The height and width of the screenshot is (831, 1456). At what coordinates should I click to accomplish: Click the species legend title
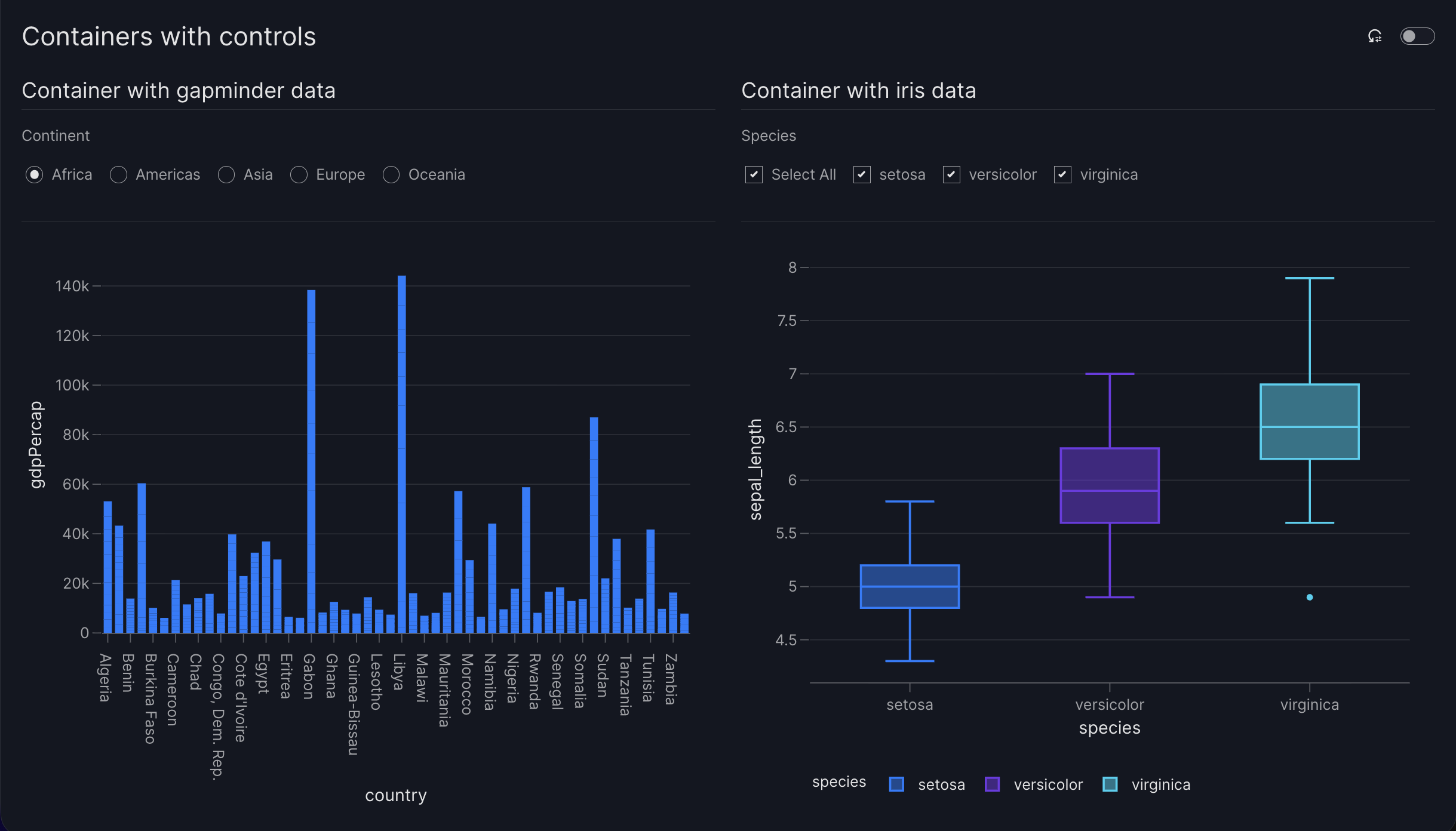[x=838, y=782]
